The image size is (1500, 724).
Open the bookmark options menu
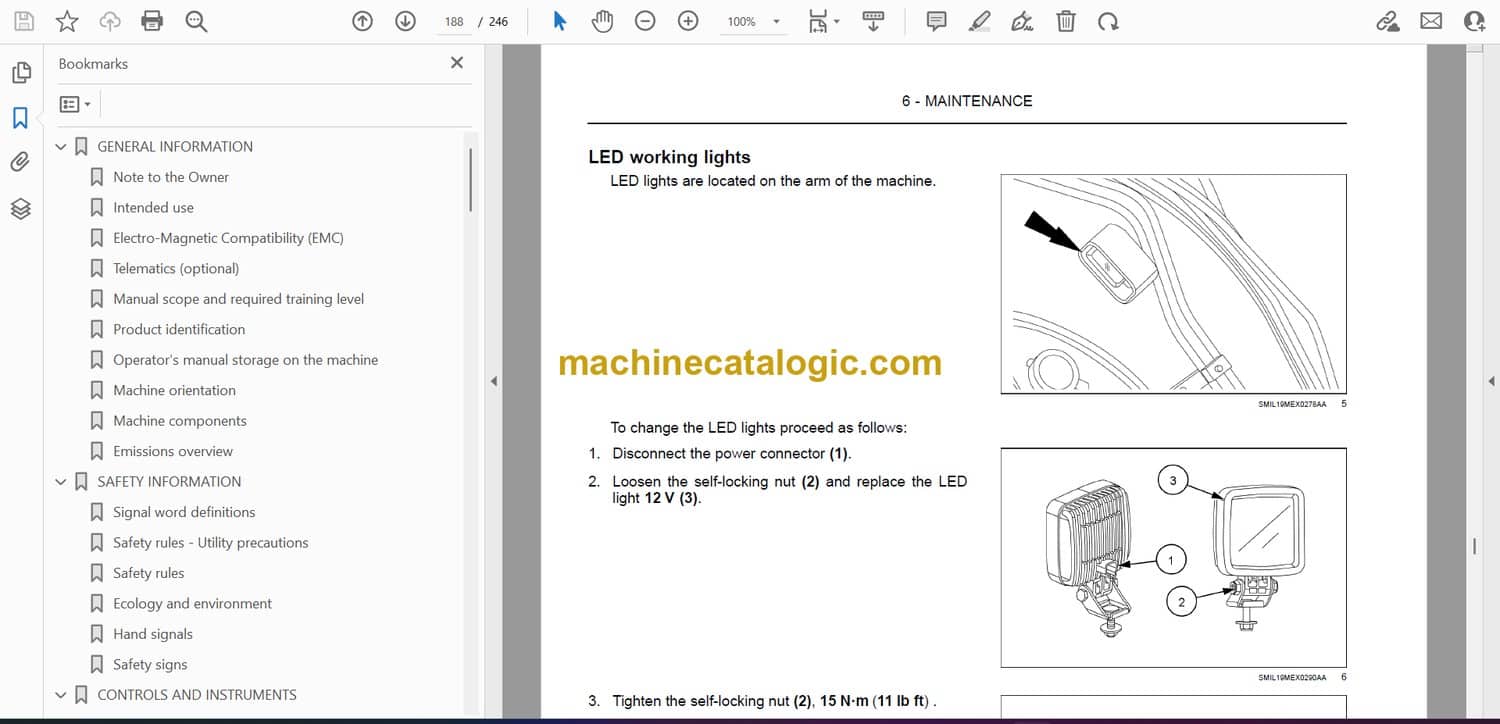pyautogui.click(x=75, y=104)
